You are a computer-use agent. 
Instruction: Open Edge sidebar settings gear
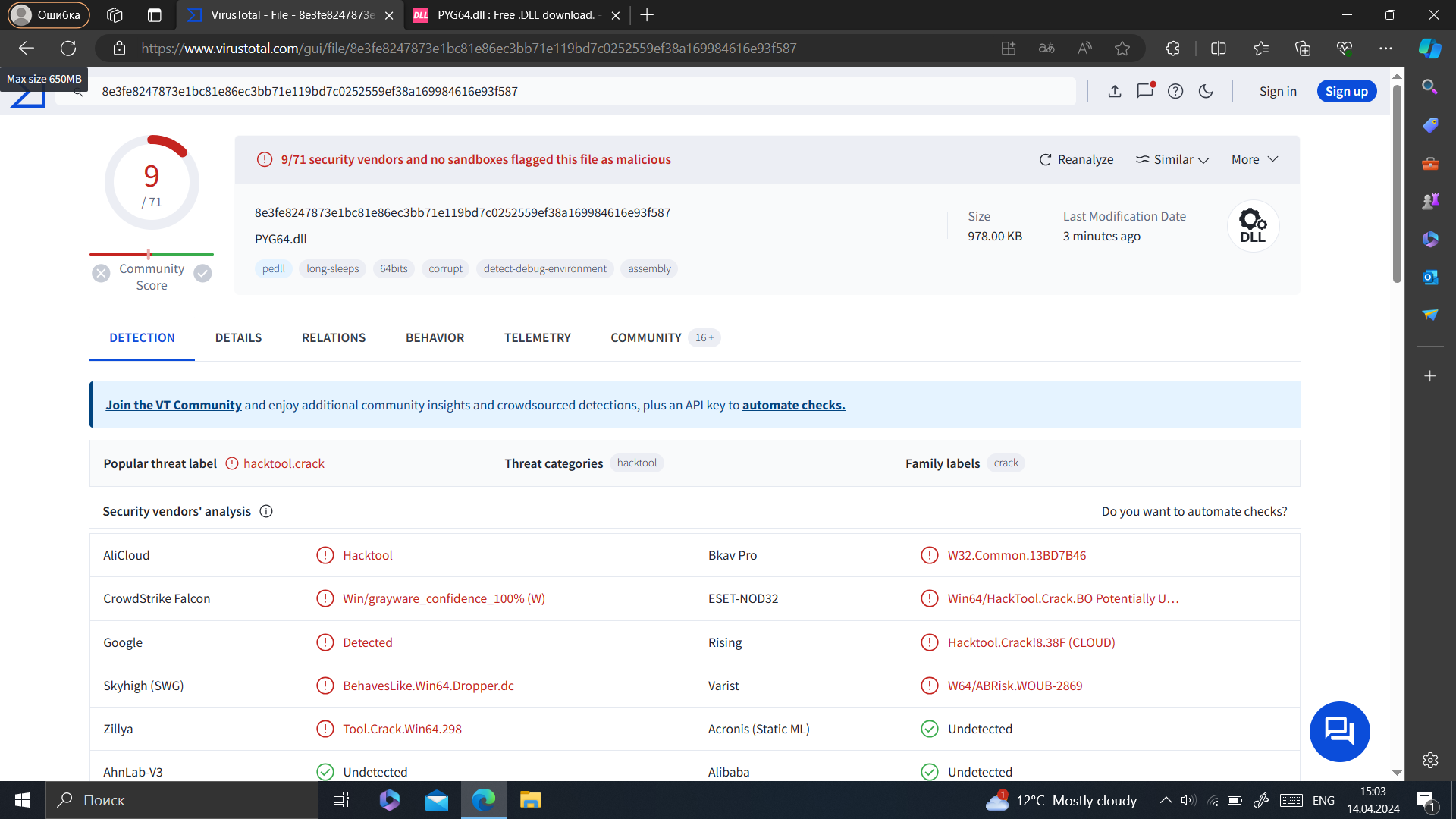(1429, 760)
